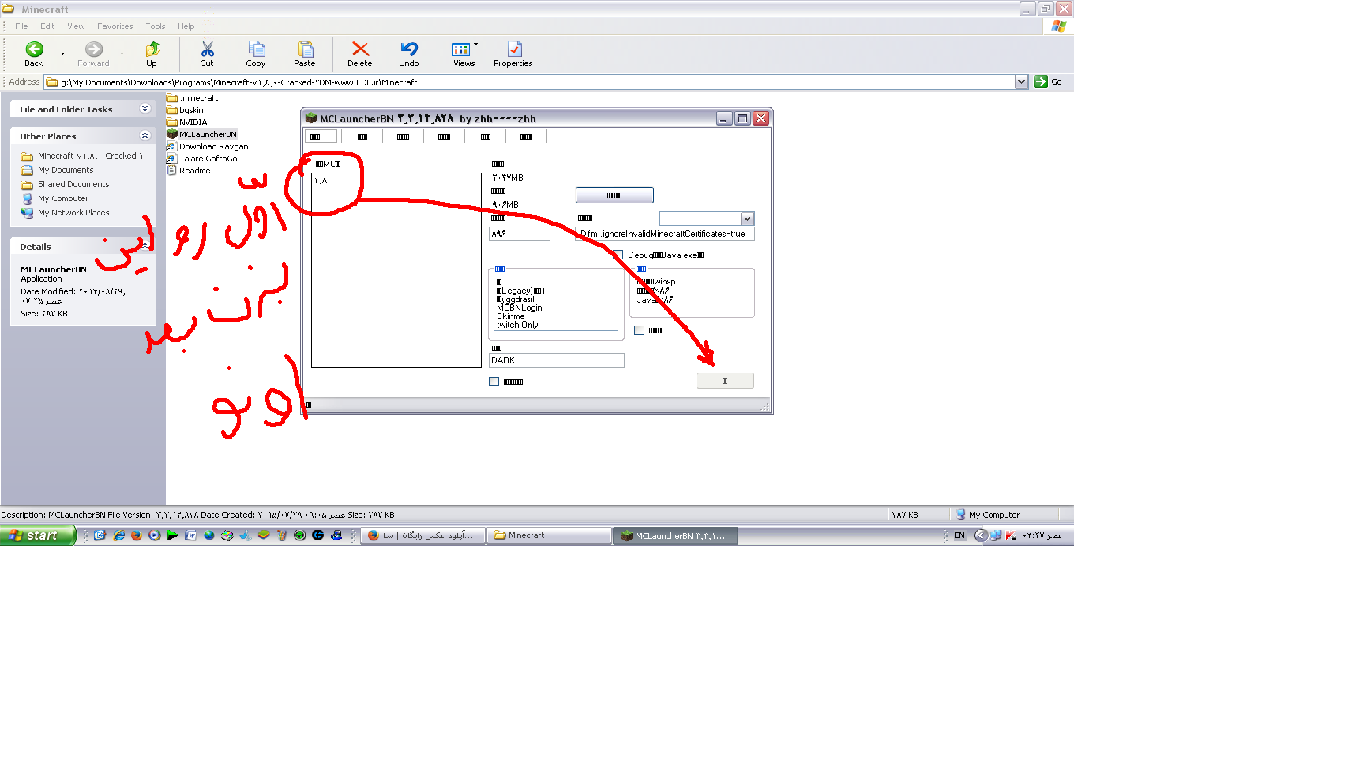Select the .minecraft folder in file list
The width and height of the screenshot is (1360, 768).
click(x=192, y=98)
